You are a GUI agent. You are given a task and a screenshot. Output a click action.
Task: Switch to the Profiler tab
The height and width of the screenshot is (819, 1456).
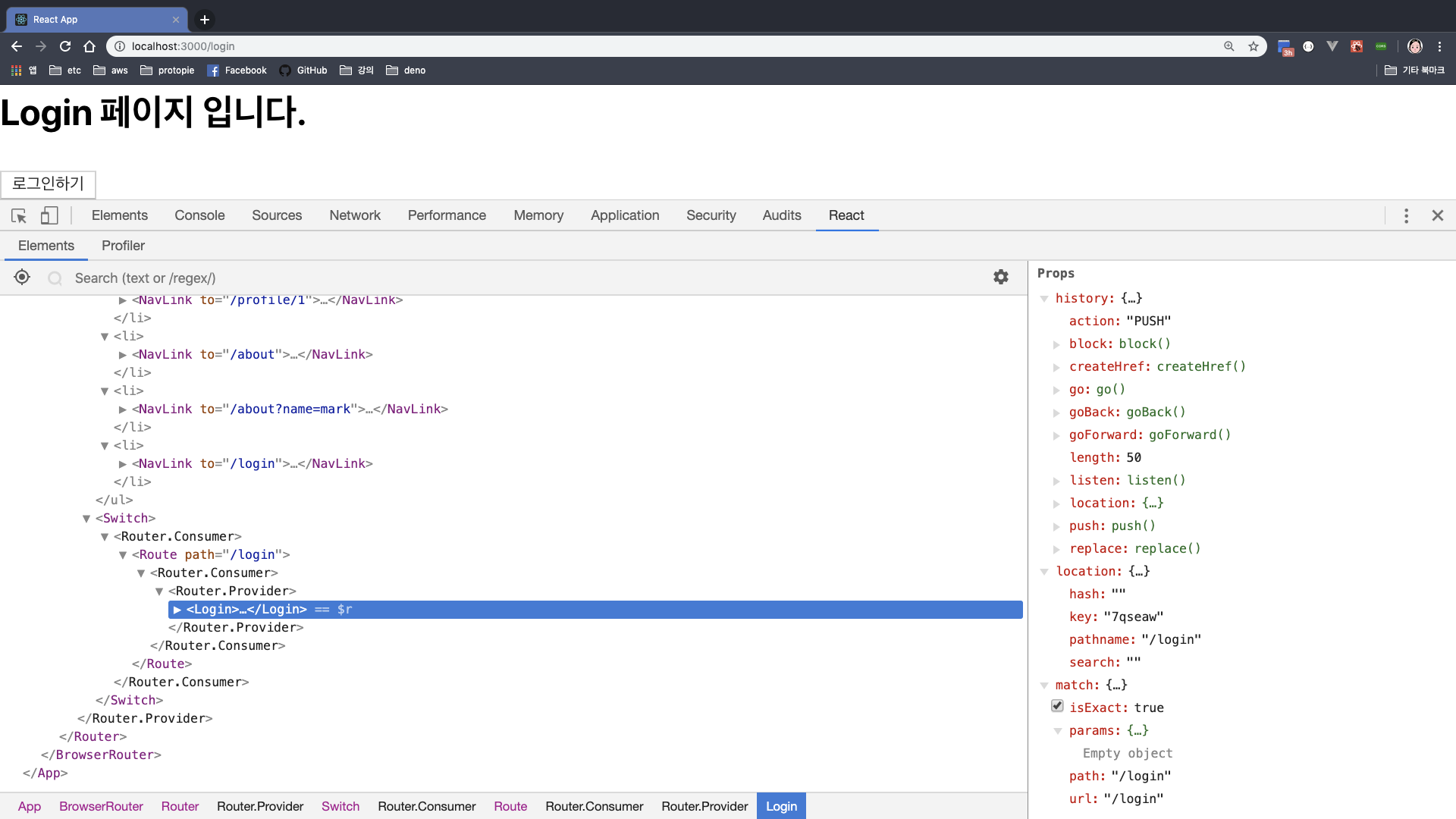(123, 246)
